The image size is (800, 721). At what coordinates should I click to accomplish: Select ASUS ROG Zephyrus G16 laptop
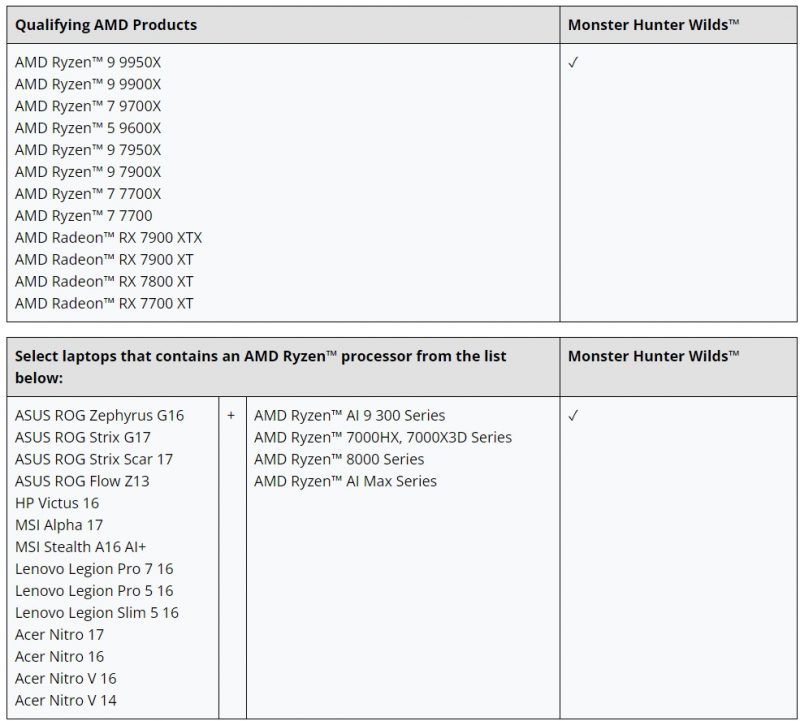pos(99,415)
